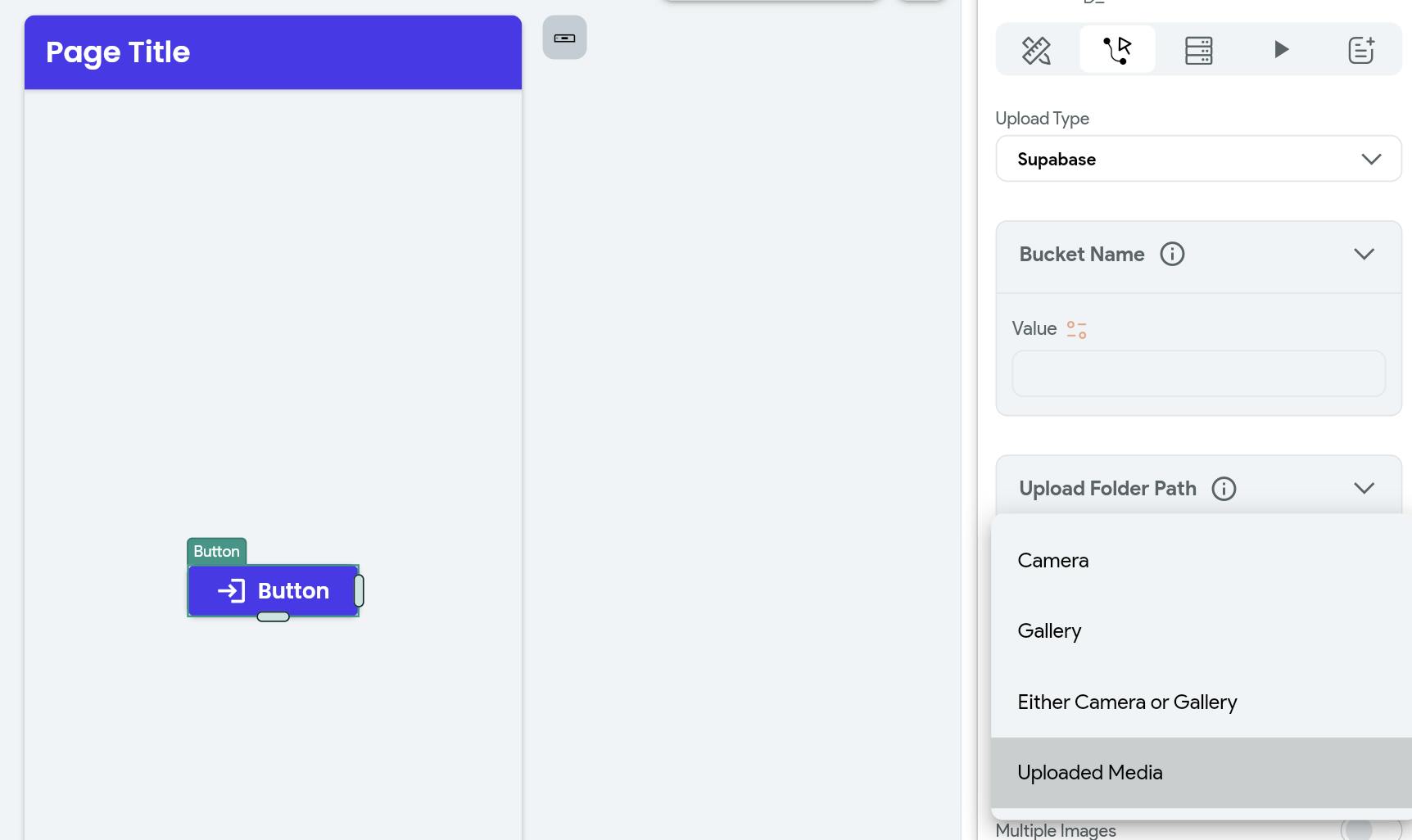This screenshot has width=1412, height=840.
Task: Collapse the Bucket Name section
Action: point(1364,254)
